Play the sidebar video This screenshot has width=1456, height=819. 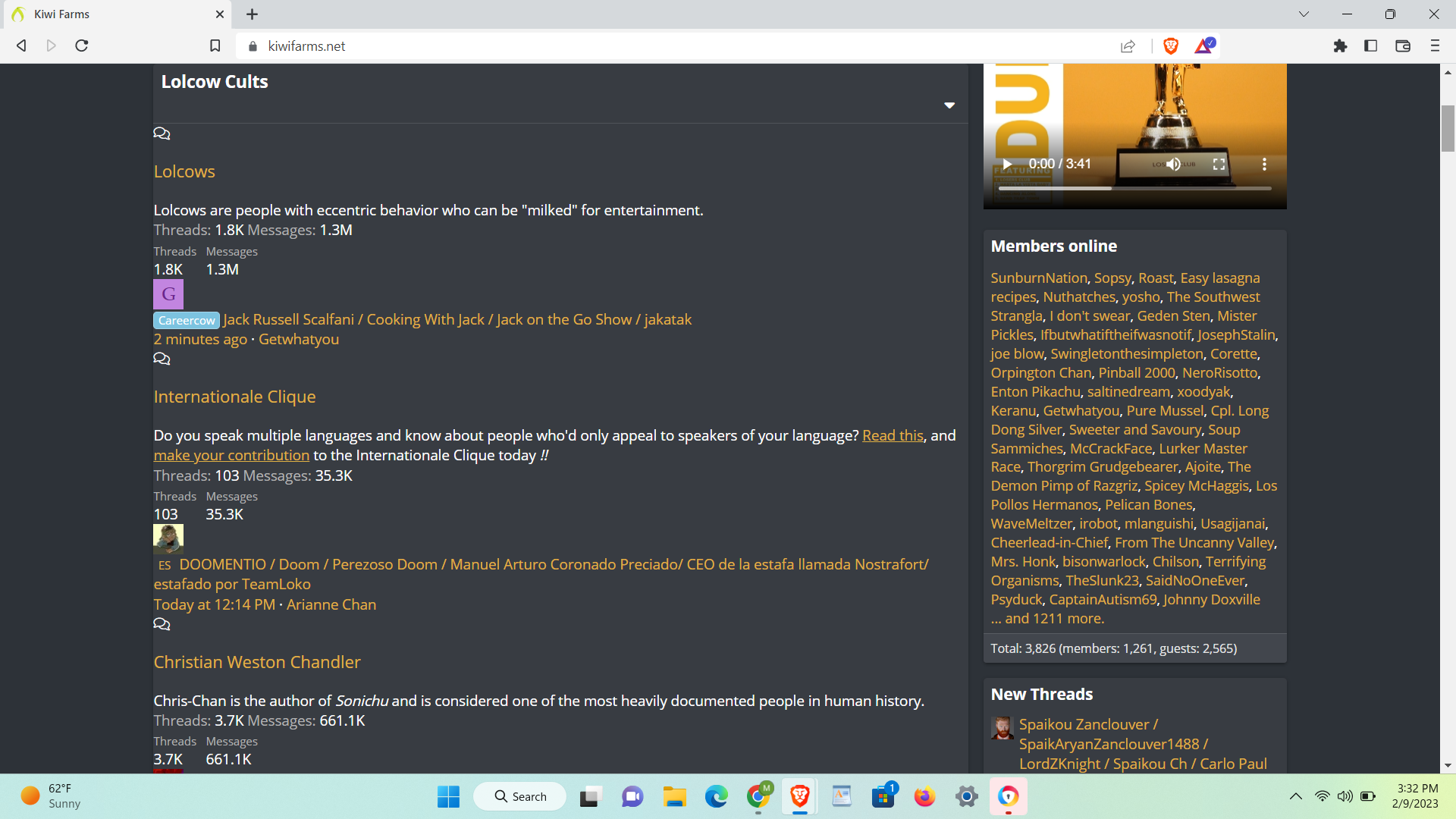(x=1007, y=164)
